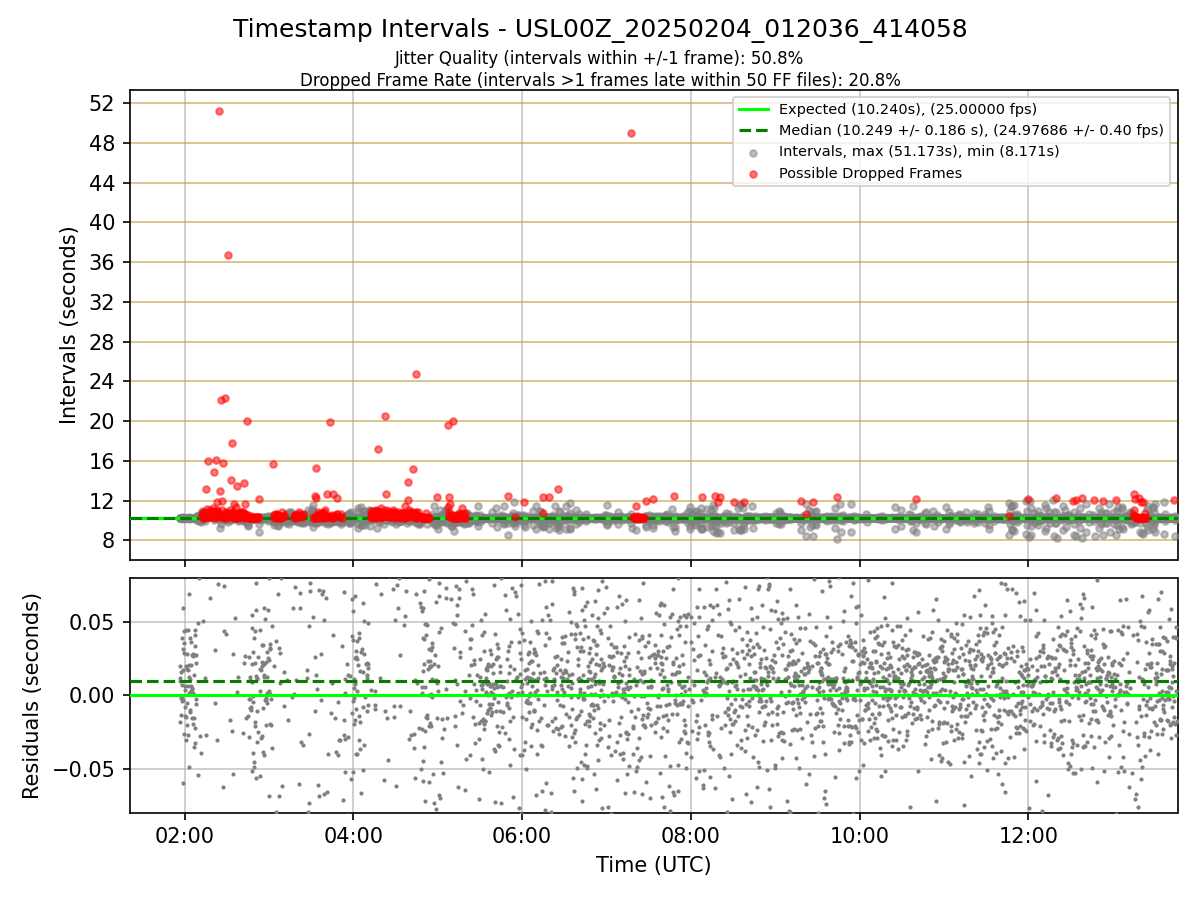Select legend entry 'Intervals, max (51.173s), min (8.171s)'

click(918, 152)
